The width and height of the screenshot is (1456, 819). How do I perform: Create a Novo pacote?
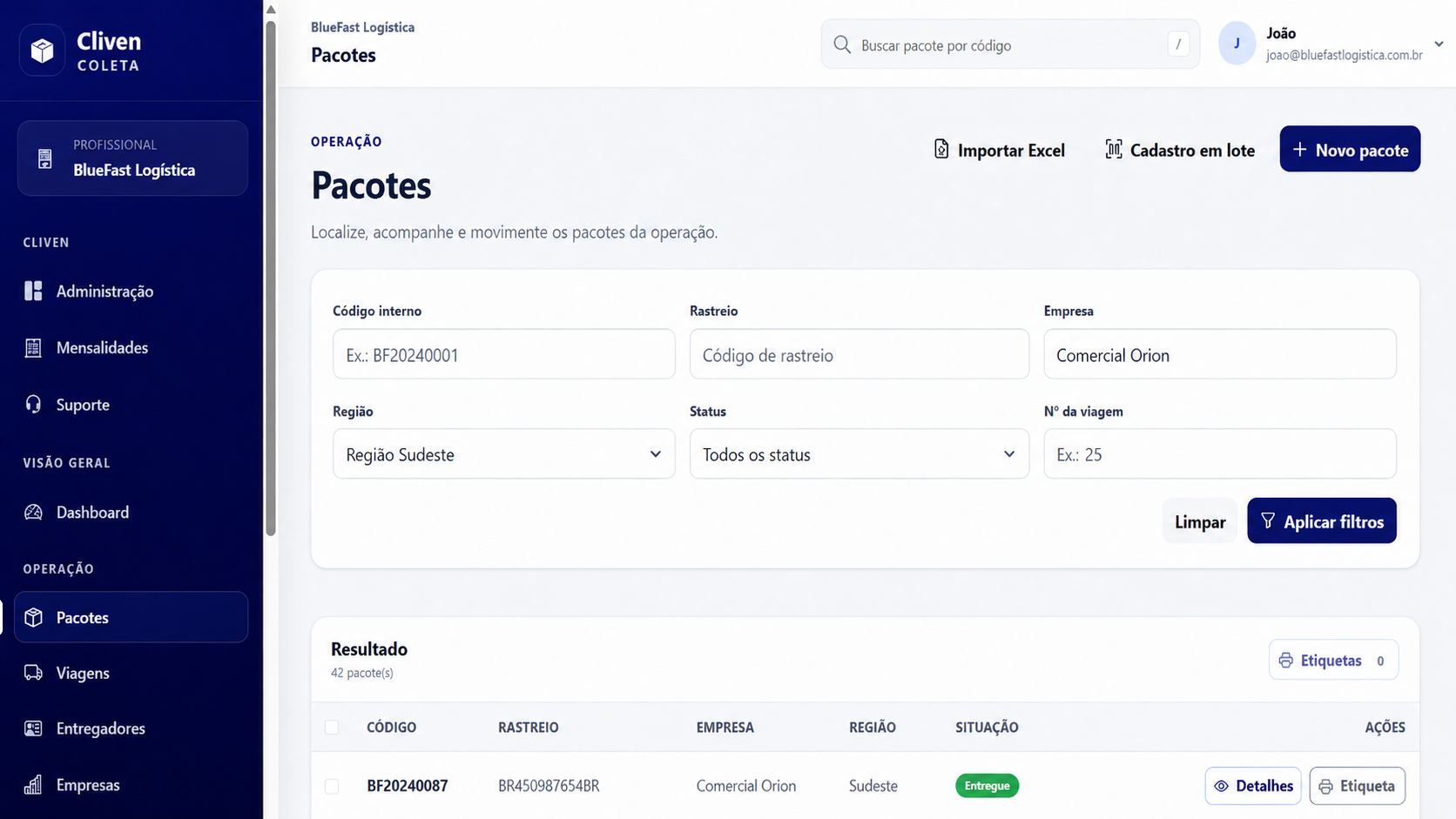[1350, 149]
